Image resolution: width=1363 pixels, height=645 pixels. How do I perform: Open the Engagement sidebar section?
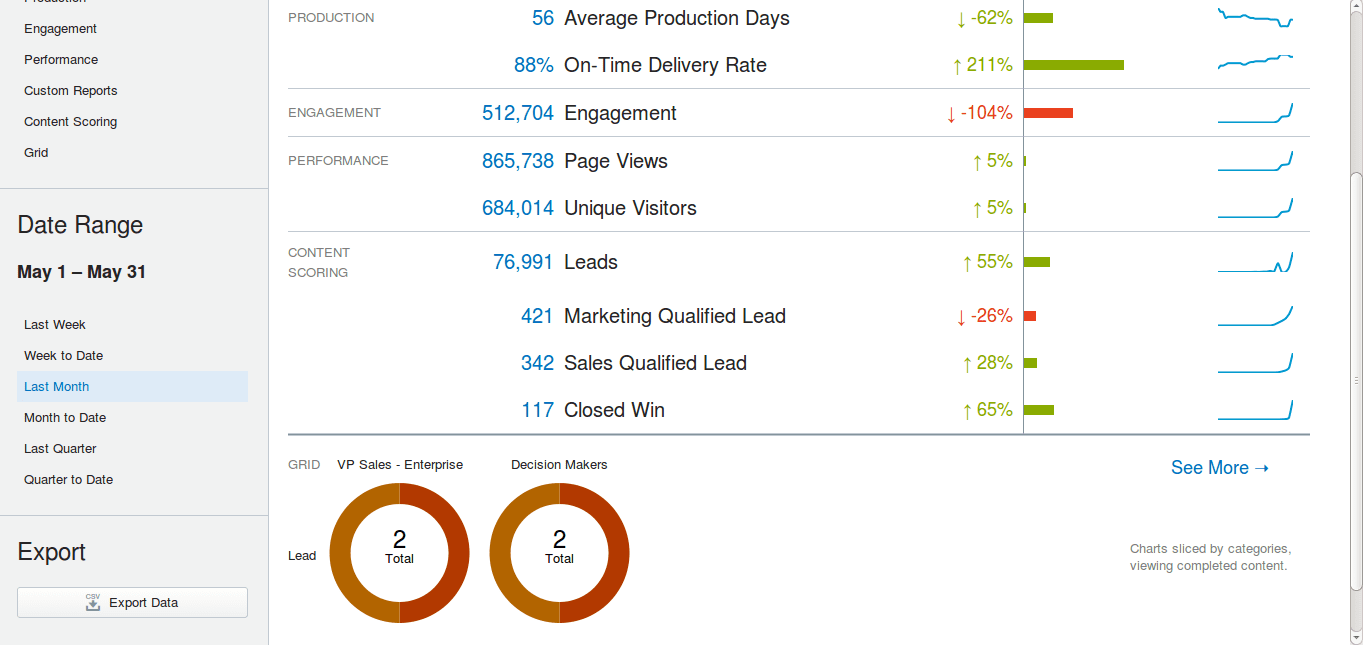pos(61,29)
